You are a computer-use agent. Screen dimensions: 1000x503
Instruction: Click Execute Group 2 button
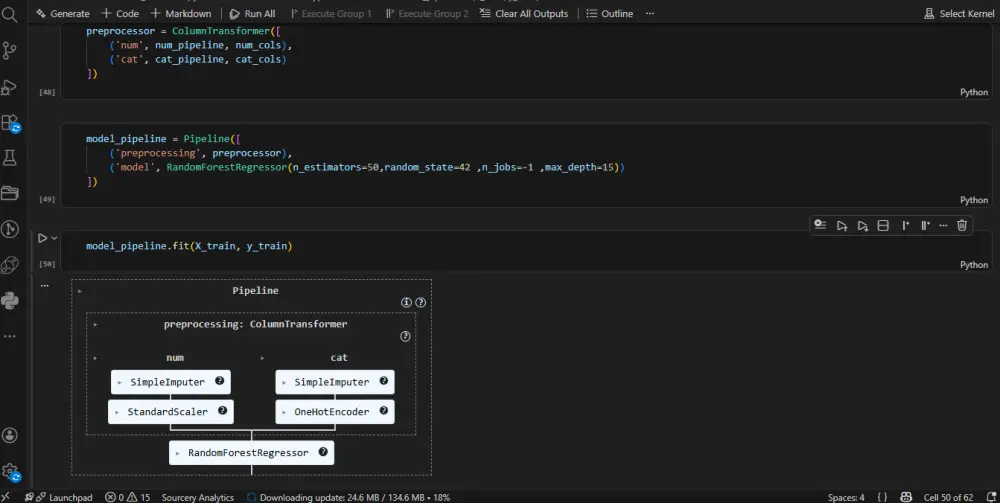pos(427,13)
